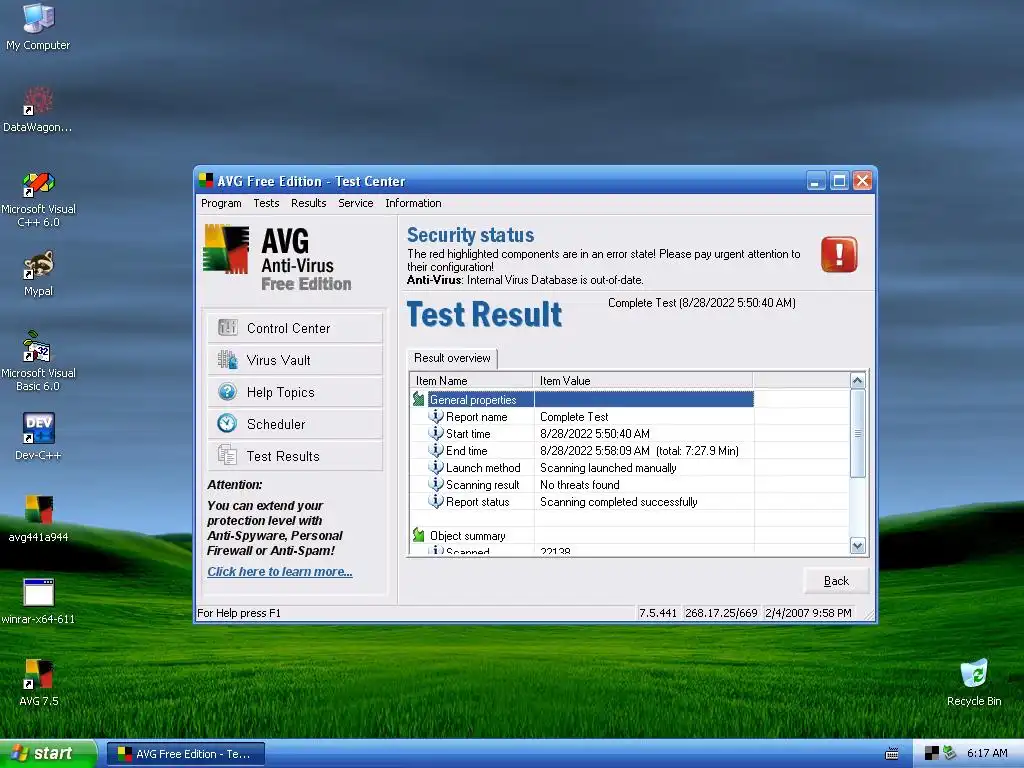Show Test Results list
This screenshot has height=768, width=1024.
tap(295, 456)
